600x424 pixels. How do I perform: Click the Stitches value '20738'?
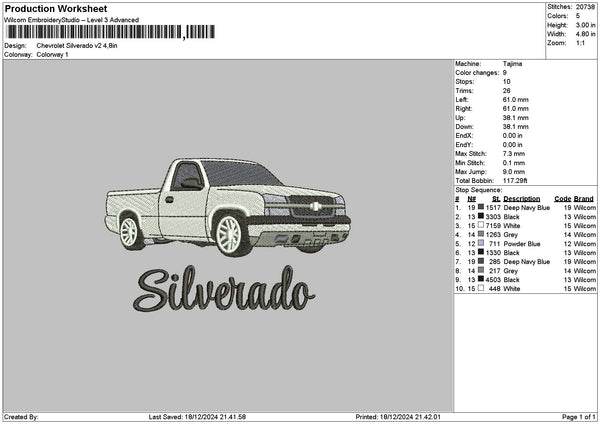(x=585, y=7)
